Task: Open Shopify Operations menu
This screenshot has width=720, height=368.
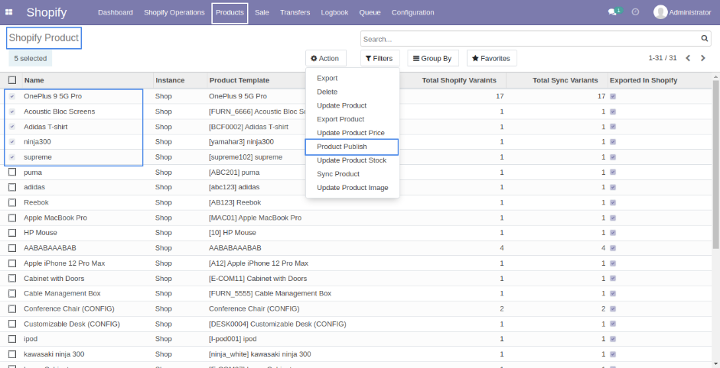Action: (x=174, y=12)
